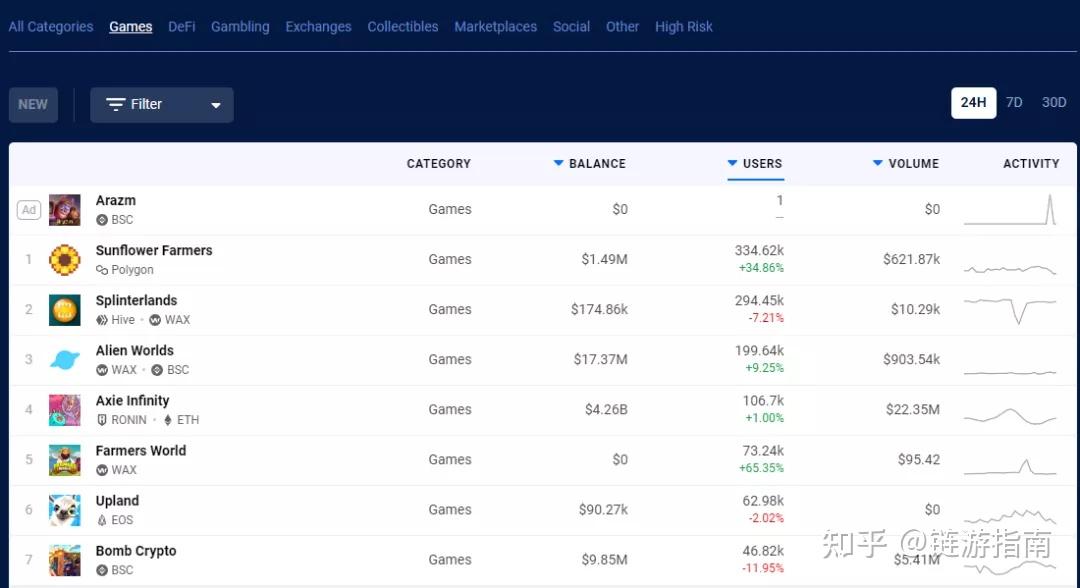This screenshot has width=1080, height=588.
Task: Click the $4.26B balance of Axie Infinity
Action: pos(606,410)
